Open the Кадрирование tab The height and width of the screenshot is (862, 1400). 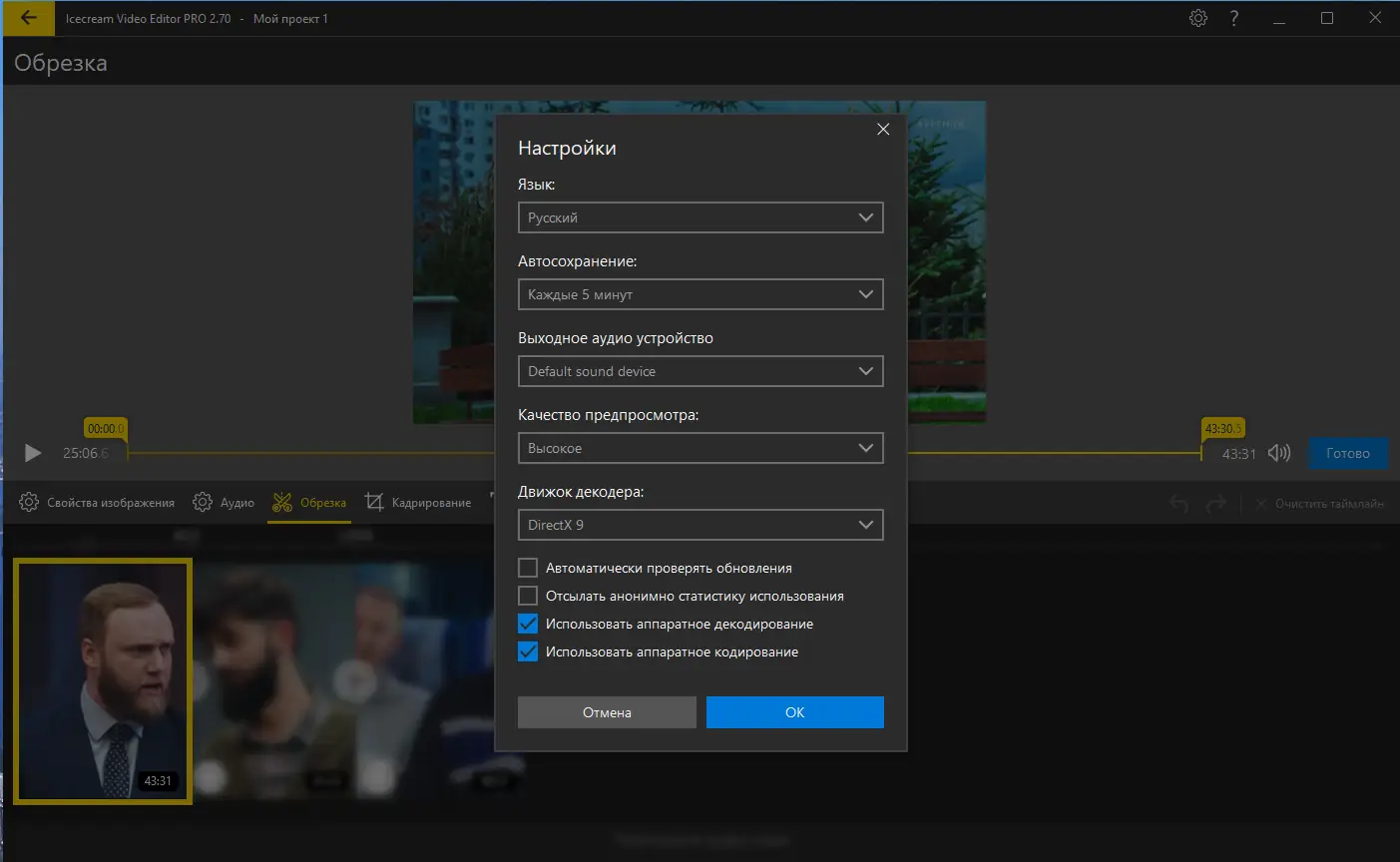pyautogui.click(x=417, y=503)
